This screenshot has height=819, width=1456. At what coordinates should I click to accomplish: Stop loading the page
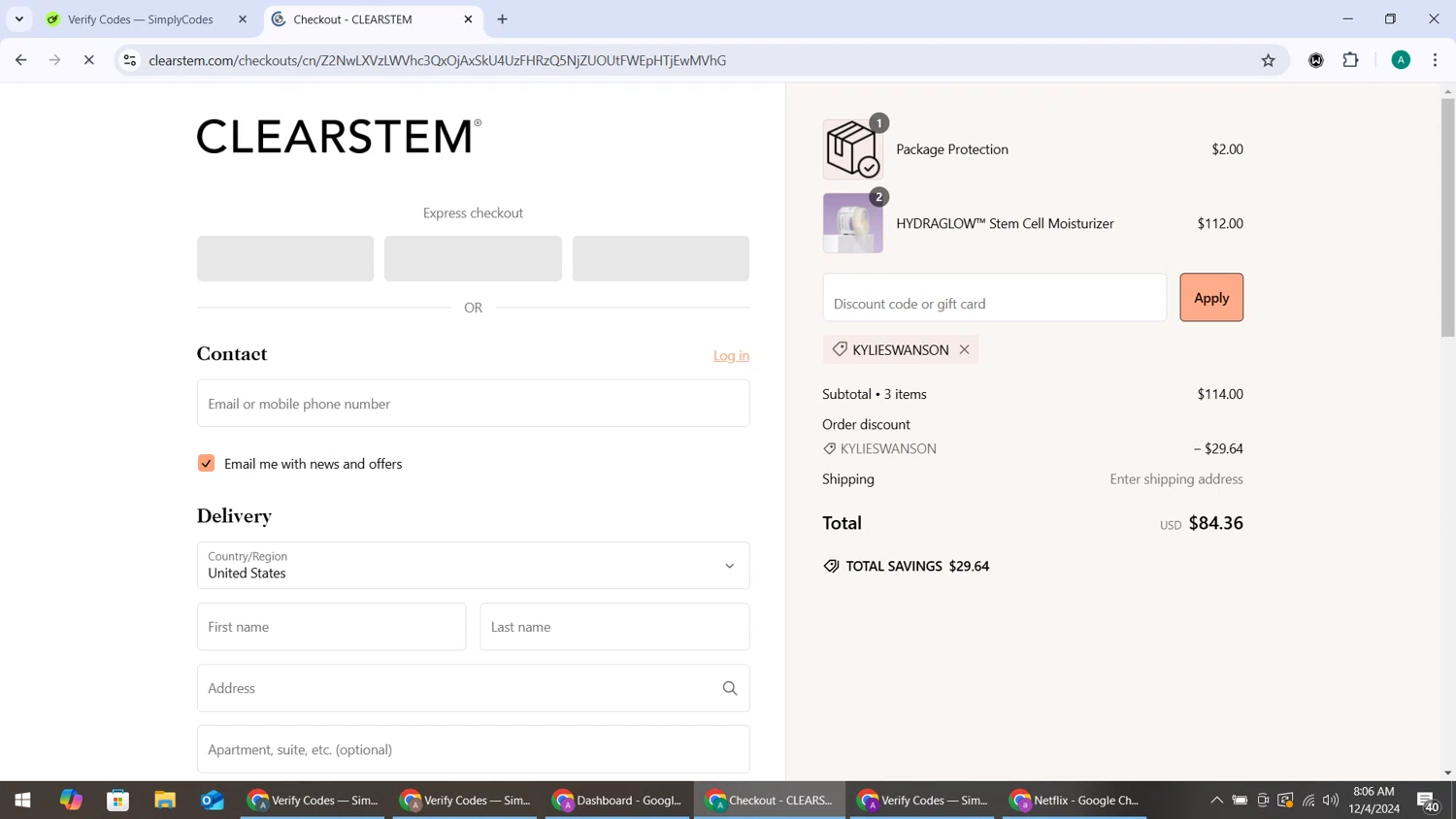coord(88,60)
